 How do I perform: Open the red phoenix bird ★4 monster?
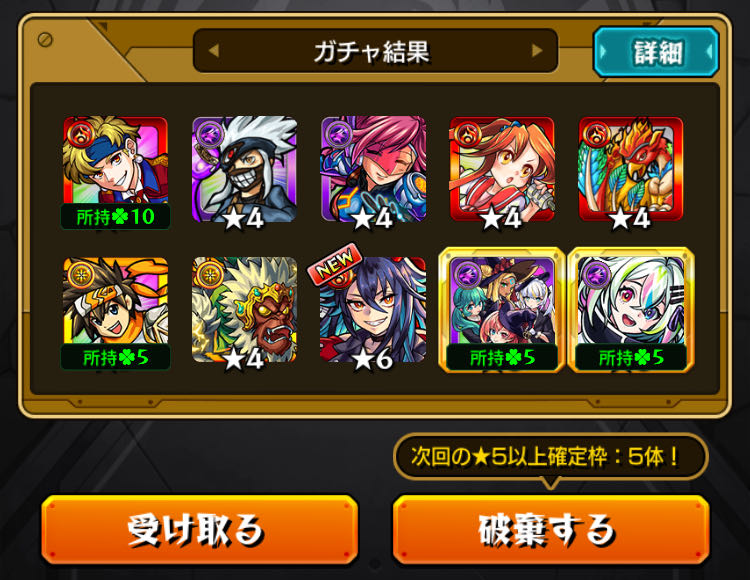click(631, 170)
